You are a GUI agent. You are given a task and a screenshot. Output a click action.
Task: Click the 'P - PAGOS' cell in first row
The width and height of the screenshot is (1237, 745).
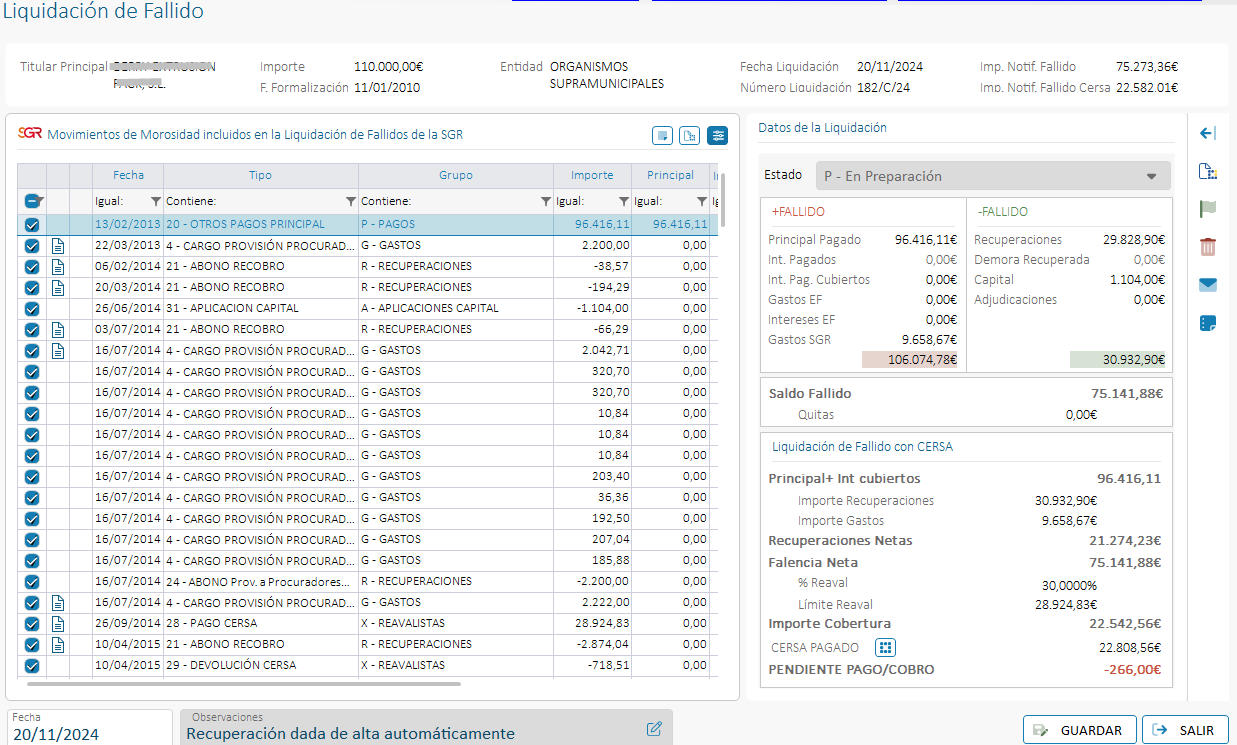tap(456, 224)
